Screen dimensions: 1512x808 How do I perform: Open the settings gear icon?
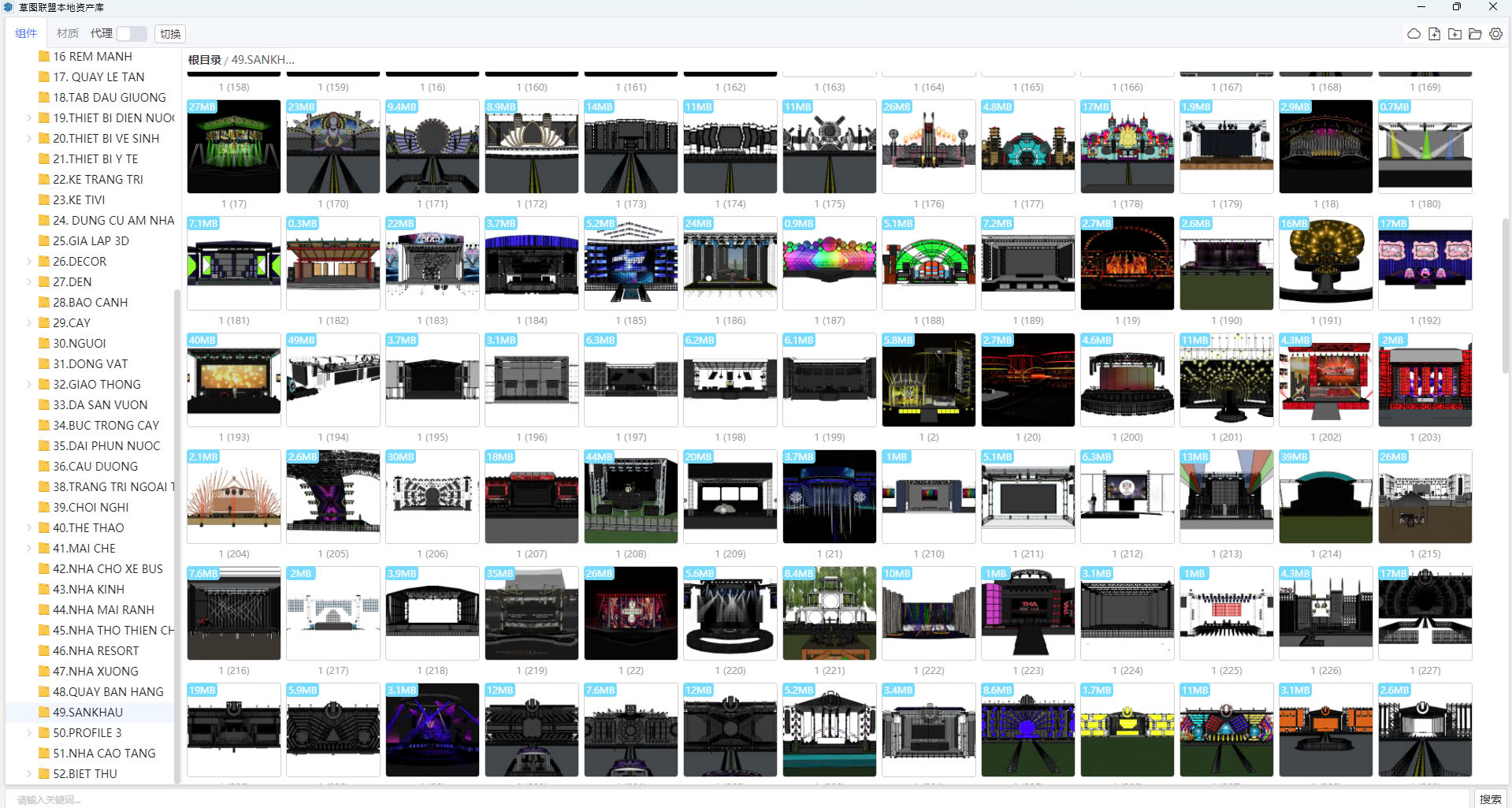(x=1495, y=34)
